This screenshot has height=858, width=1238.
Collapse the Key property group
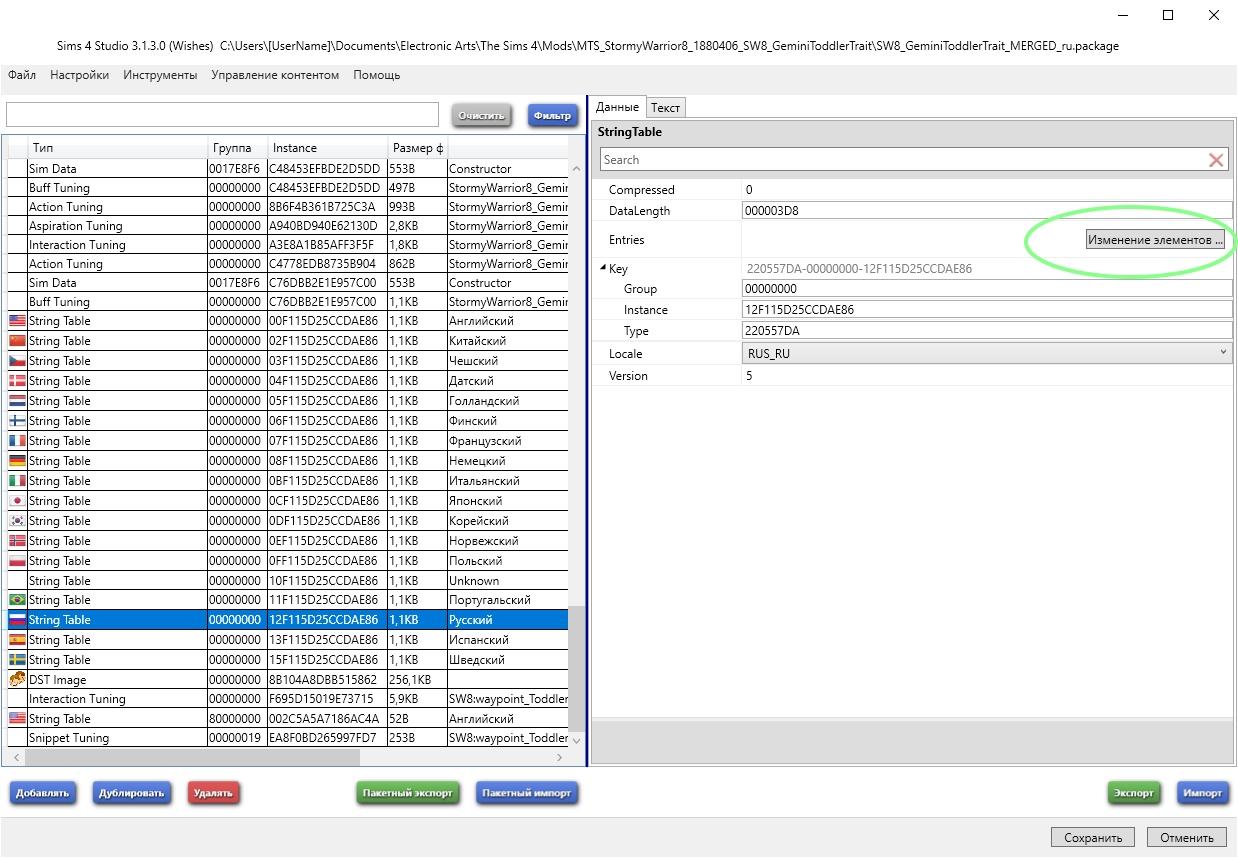pyautogui.click(x=603, y=268)
